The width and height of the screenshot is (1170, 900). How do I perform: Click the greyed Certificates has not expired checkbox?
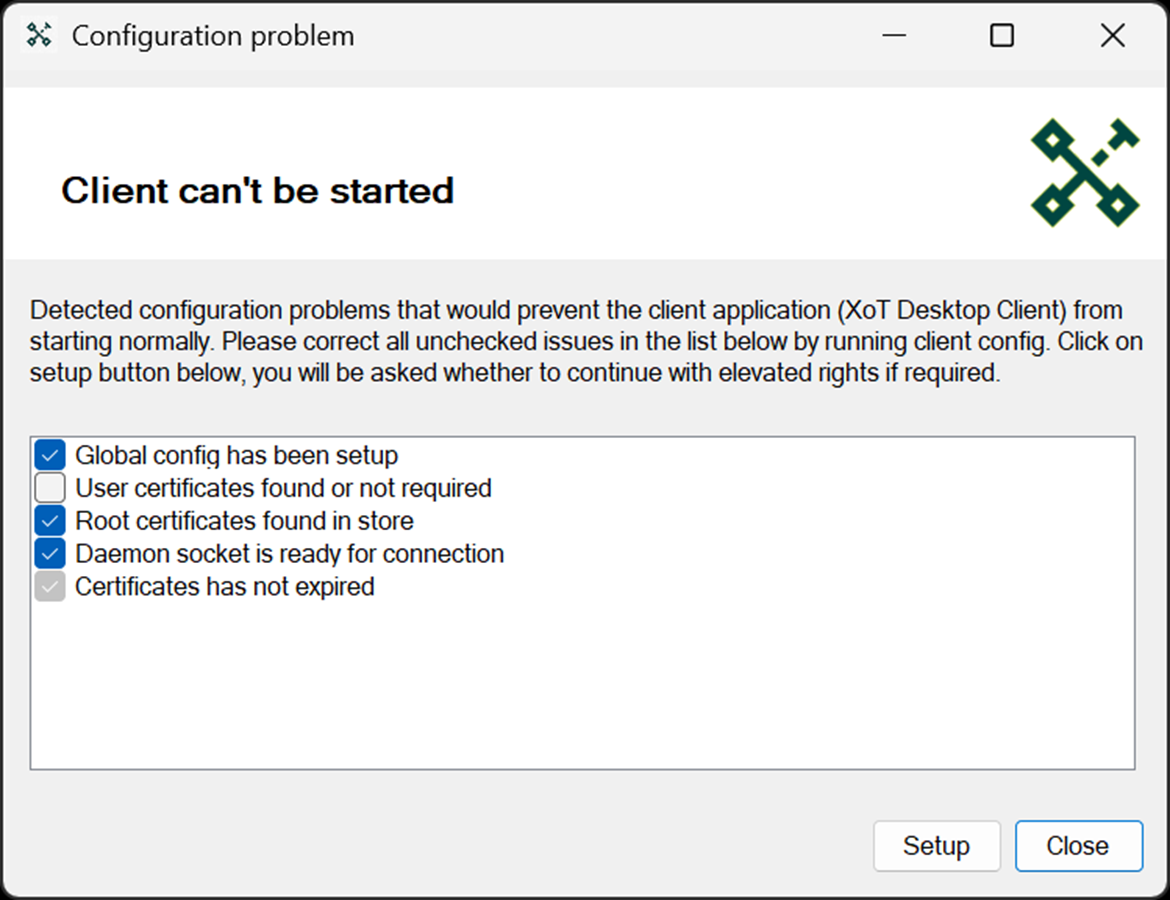(x=50, y=587)
